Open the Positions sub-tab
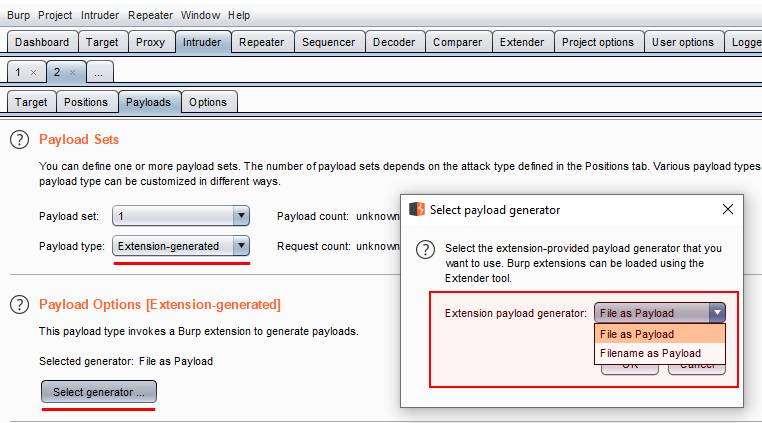Image resolution: width=762 pixels, height=423 pixels. click(x=86, y=102)
